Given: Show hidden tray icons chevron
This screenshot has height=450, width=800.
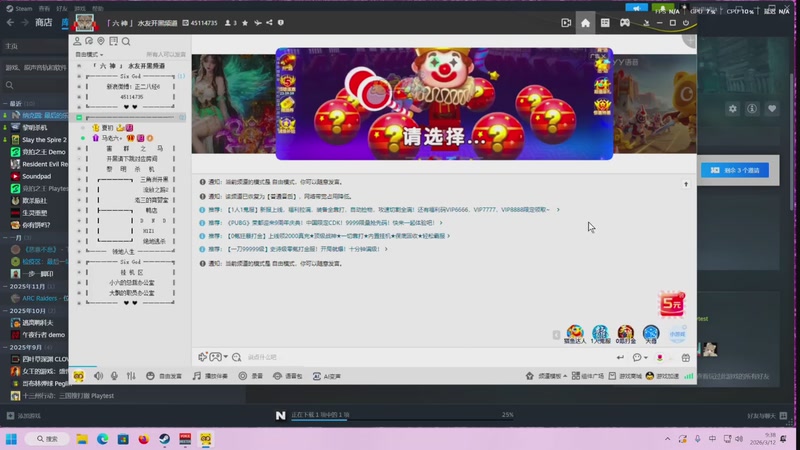Looking at the screenshot, I should point(667,439).
